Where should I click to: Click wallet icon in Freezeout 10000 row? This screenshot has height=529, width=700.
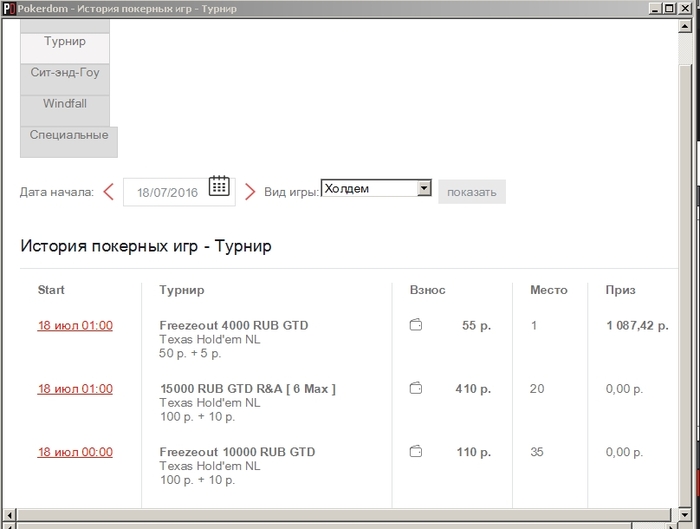tap(416, 451)
